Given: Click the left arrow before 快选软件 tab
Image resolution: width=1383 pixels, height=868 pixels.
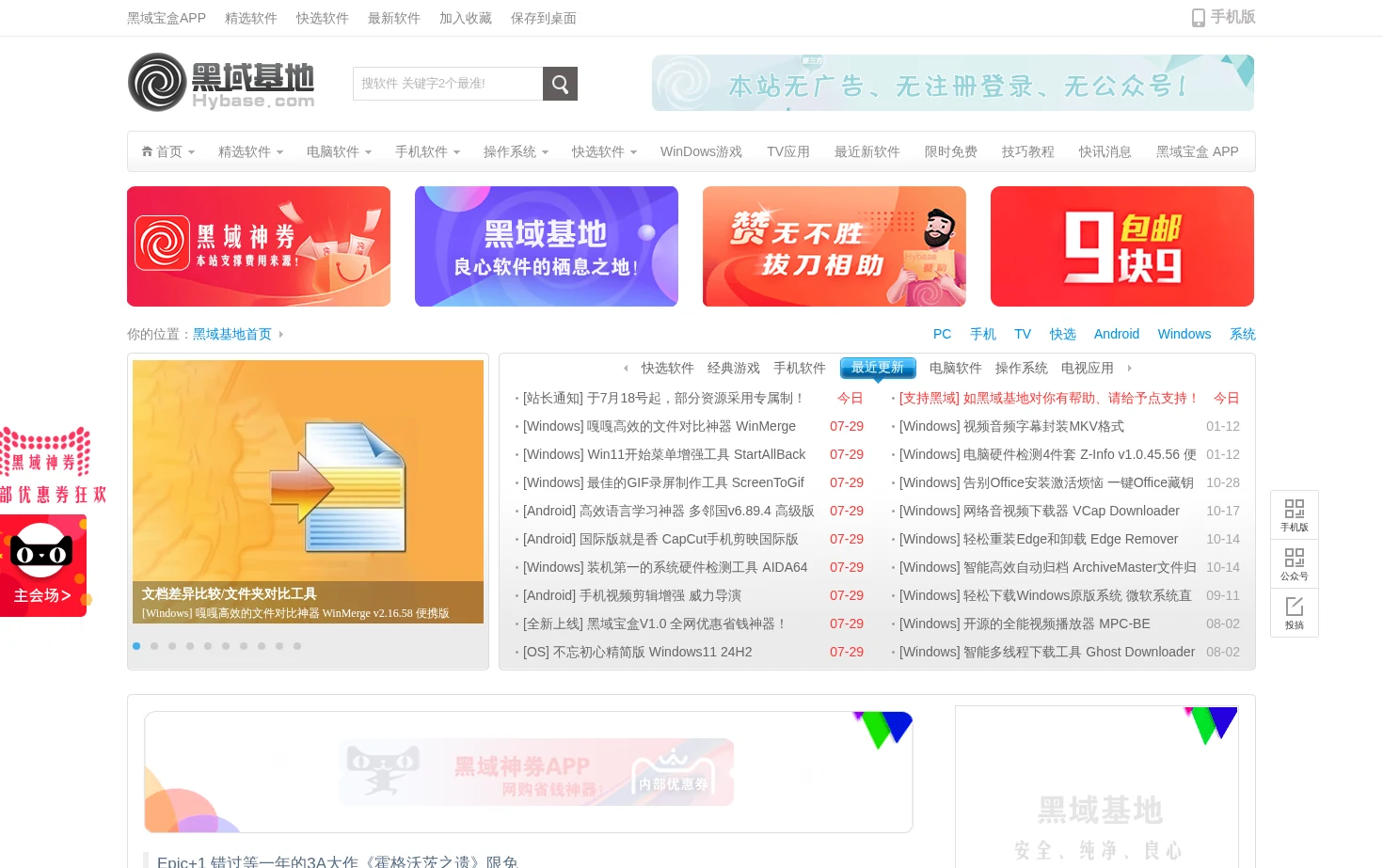Looking at the screenshot, I should click(x=626, y=368).
